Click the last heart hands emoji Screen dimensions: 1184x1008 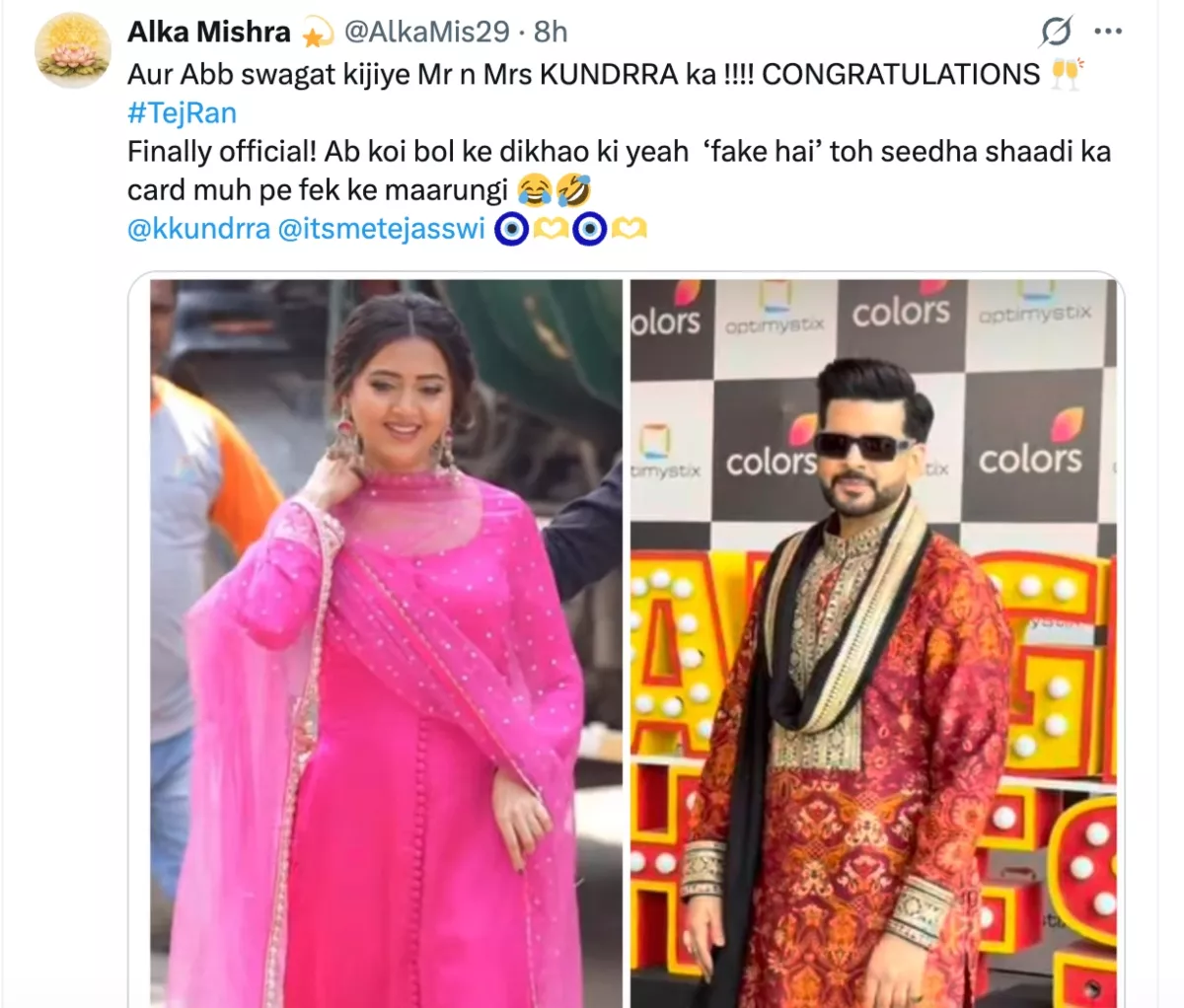(629, 229)
